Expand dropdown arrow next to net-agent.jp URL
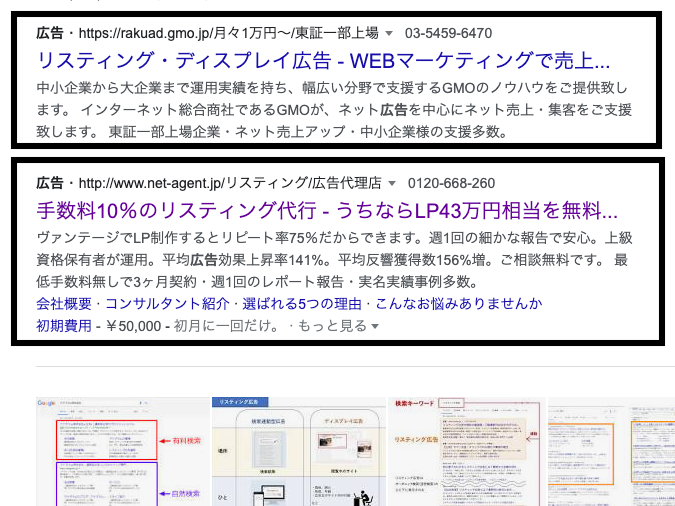Viewport: 675px width, 506px height. tap(392, 183)
